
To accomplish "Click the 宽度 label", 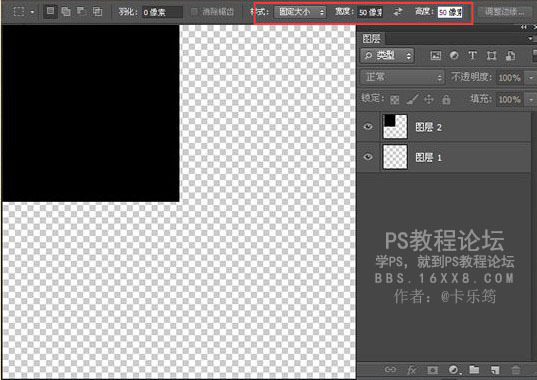I will 345,12.
